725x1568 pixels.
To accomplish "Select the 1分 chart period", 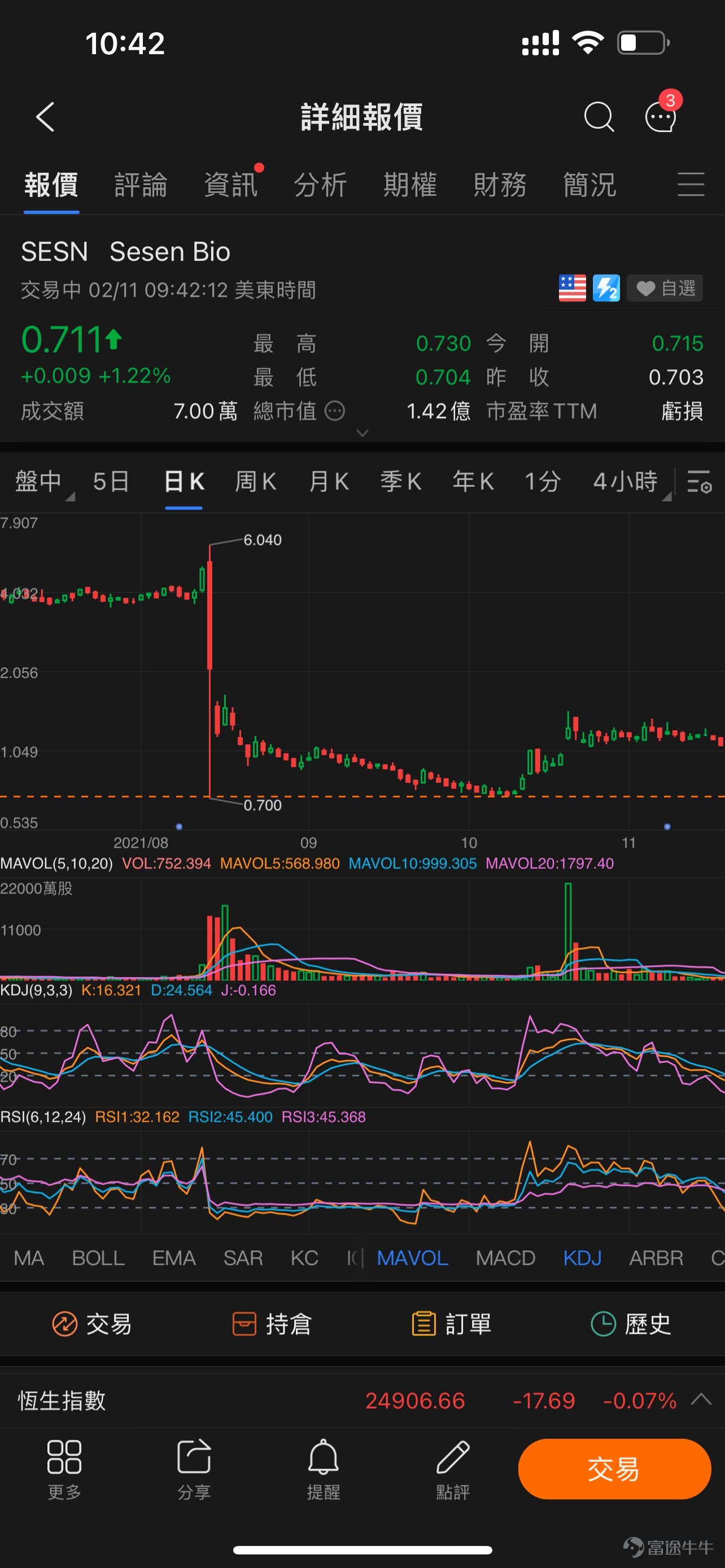I will click(543, 481).
